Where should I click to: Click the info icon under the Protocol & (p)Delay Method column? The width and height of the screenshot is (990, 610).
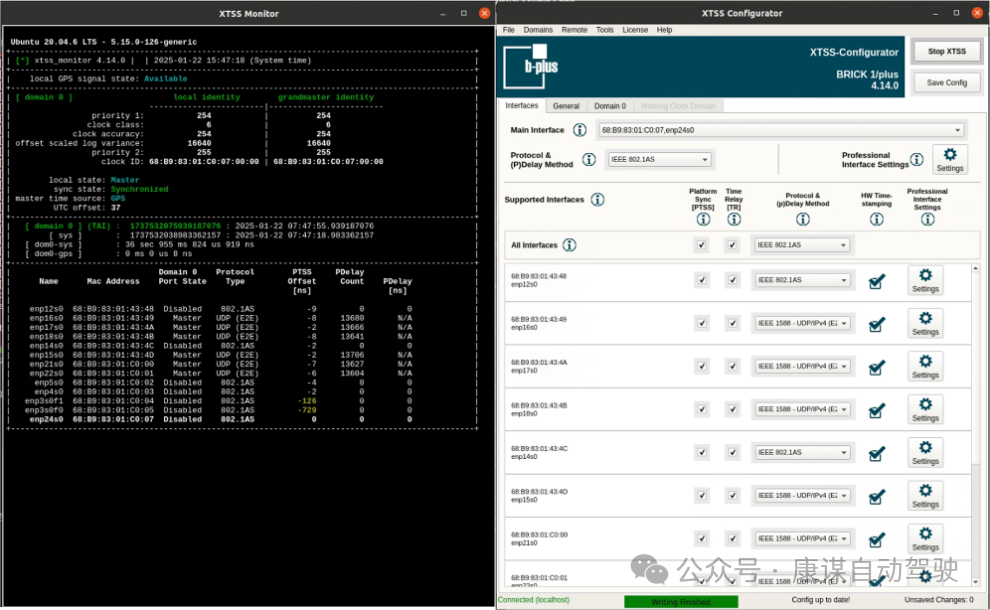click(x=802, y=220)
